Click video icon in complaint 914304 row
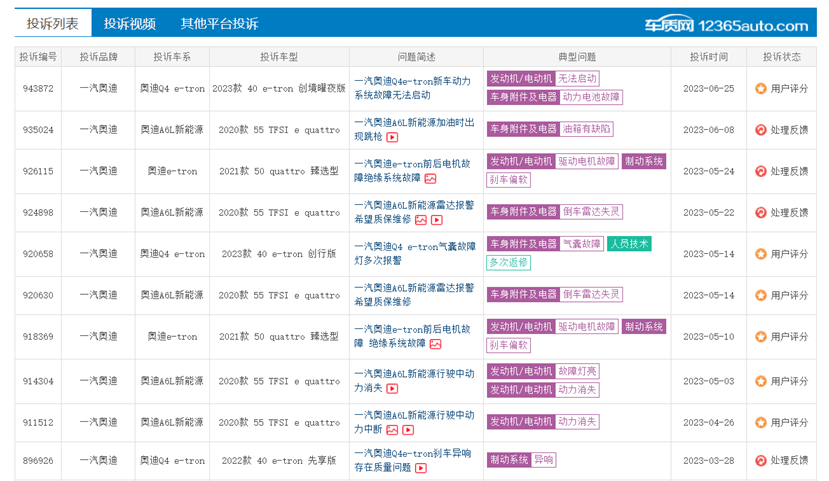 pyautogui.click(x=392, y=388)
